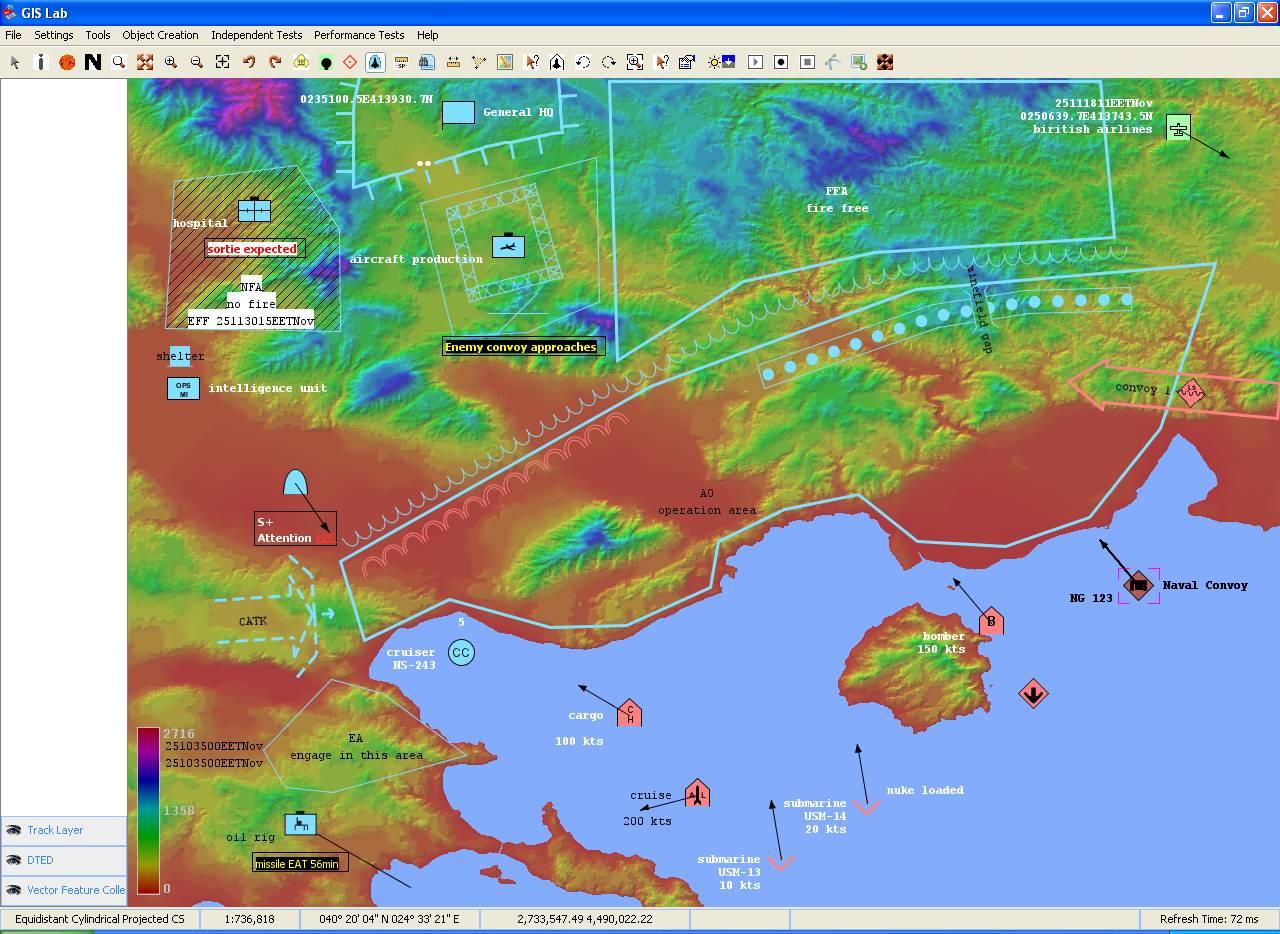Click the Equidistant Cylindrical Projected CS status
1280x934 pixels.
coord(100,919)
